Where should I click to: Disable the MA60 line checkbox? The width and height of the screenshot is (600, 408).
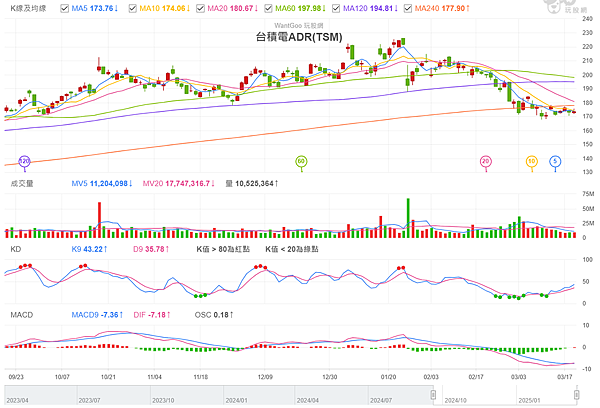pyautogui.click(x=268, y=8)
